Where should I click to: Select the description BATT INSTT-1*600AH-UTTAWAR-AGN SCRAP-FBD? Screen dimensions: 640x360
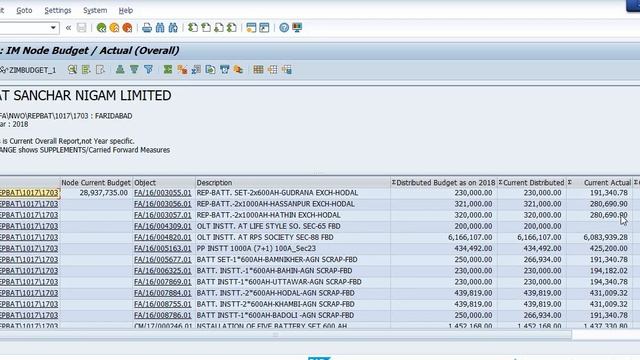pyautogui.click(x=279, y=282)
